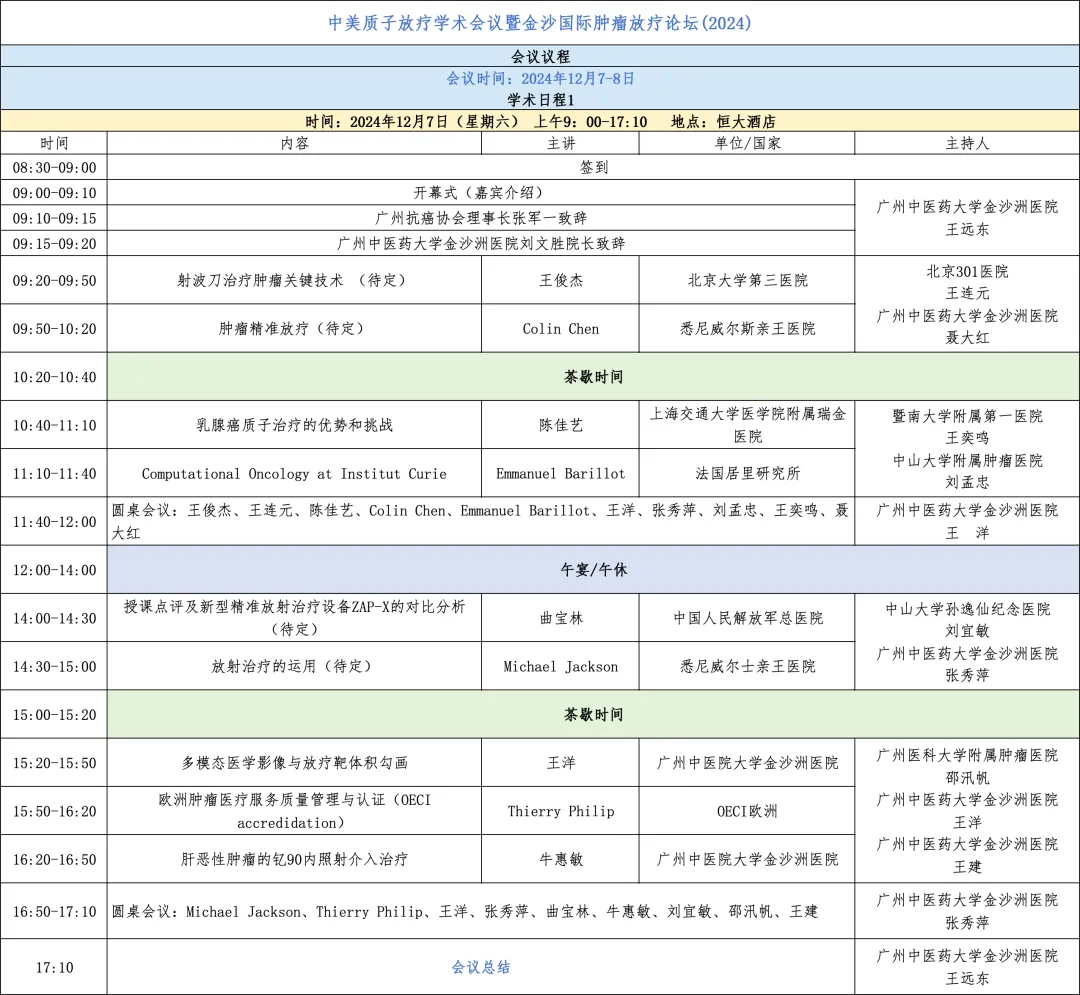Click 肝恶性肿瘤的钇90内照射介入治疗 topic
This screenshot has width=1080, height=995.
click(295, 859)
